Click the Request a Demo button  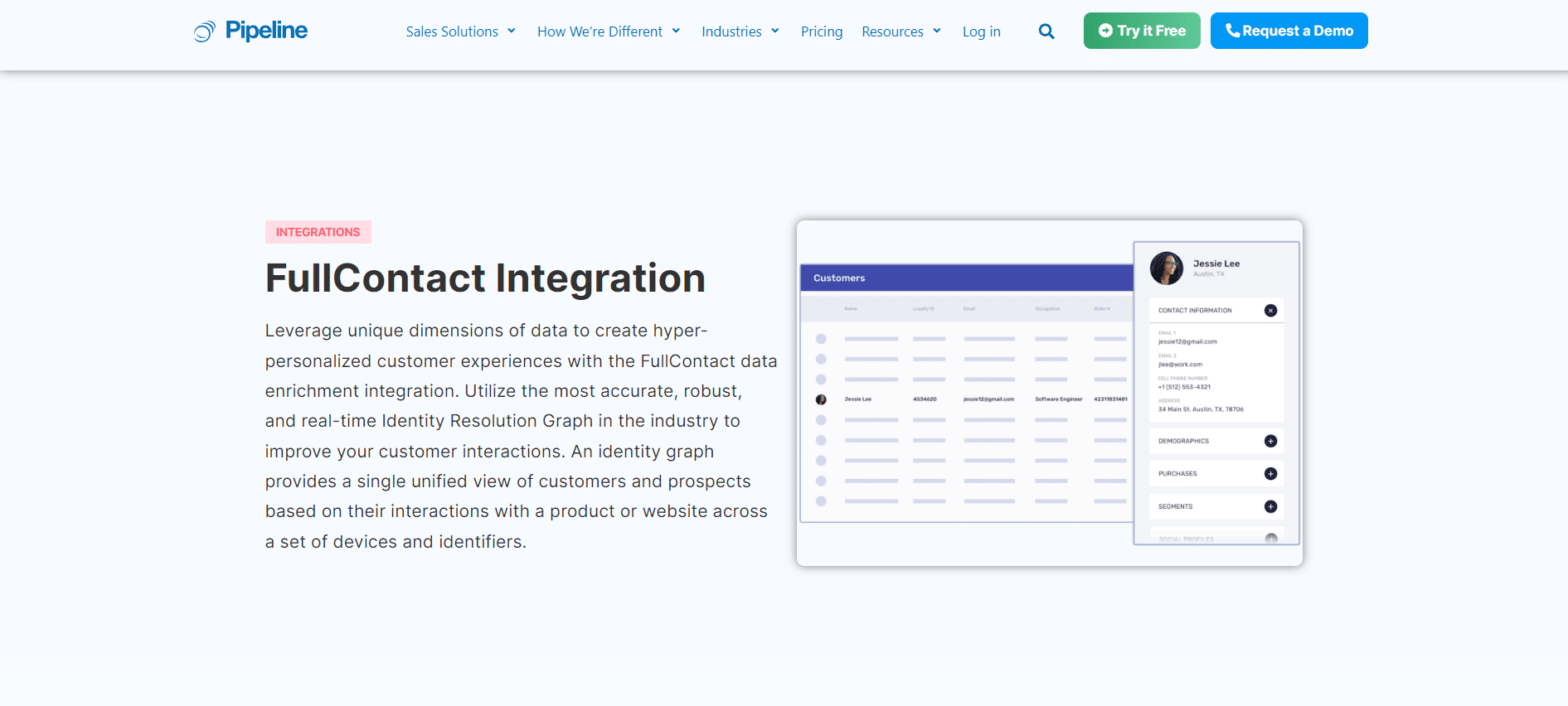(1289, 31)
